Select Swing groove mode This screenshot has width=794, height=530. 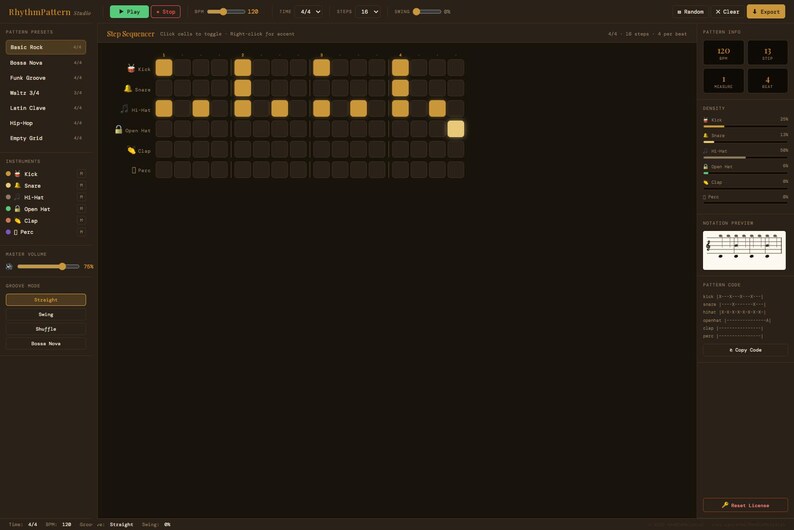tap(46, 314)
